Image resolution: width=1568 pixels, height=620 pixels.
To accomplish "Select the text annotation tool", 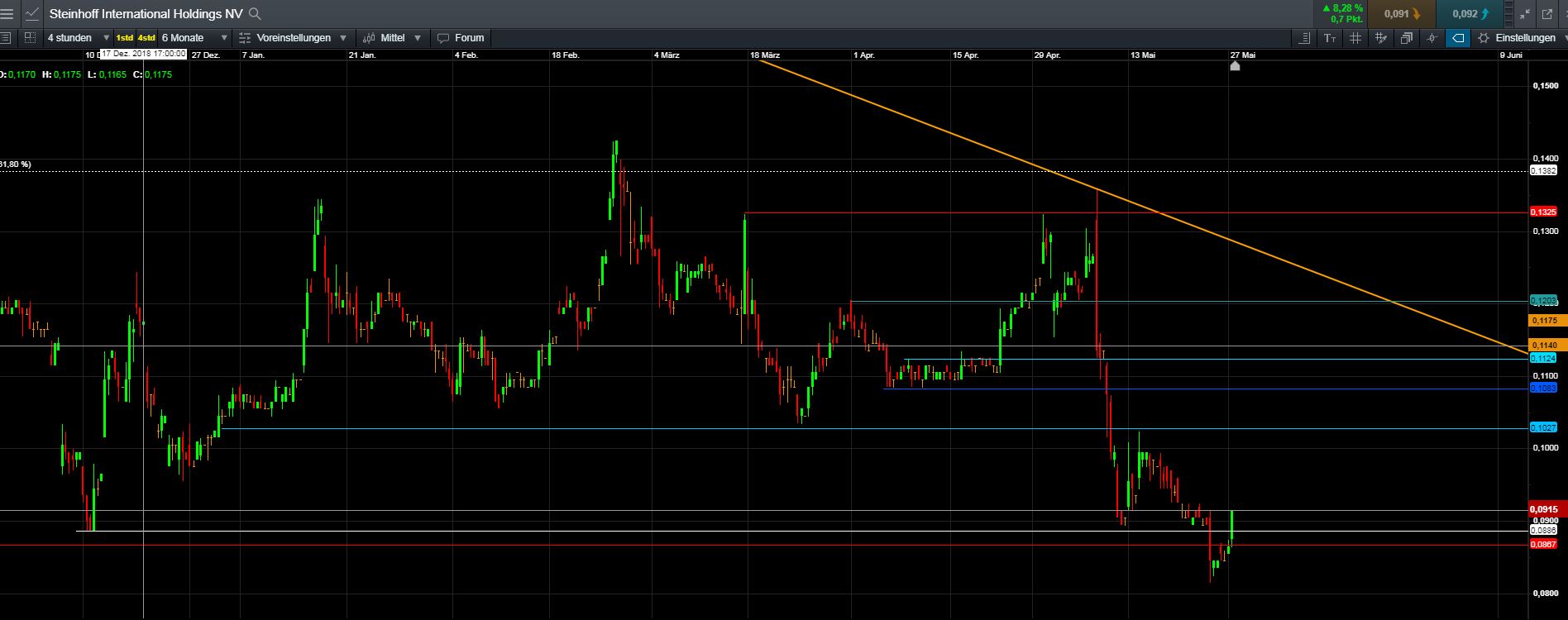I will (1330, 38).
